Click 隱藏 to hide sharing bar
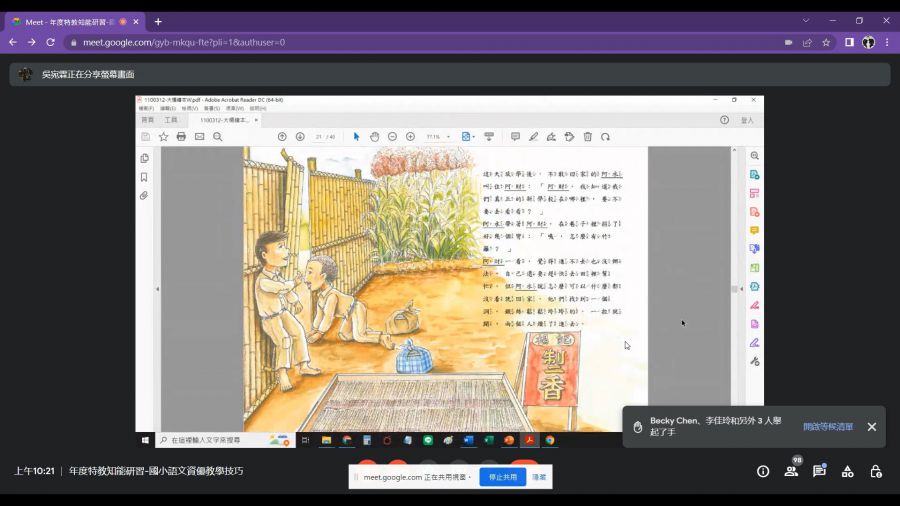Image resolution: width=900 pixels, height=506 pixels. coord(539,477)
